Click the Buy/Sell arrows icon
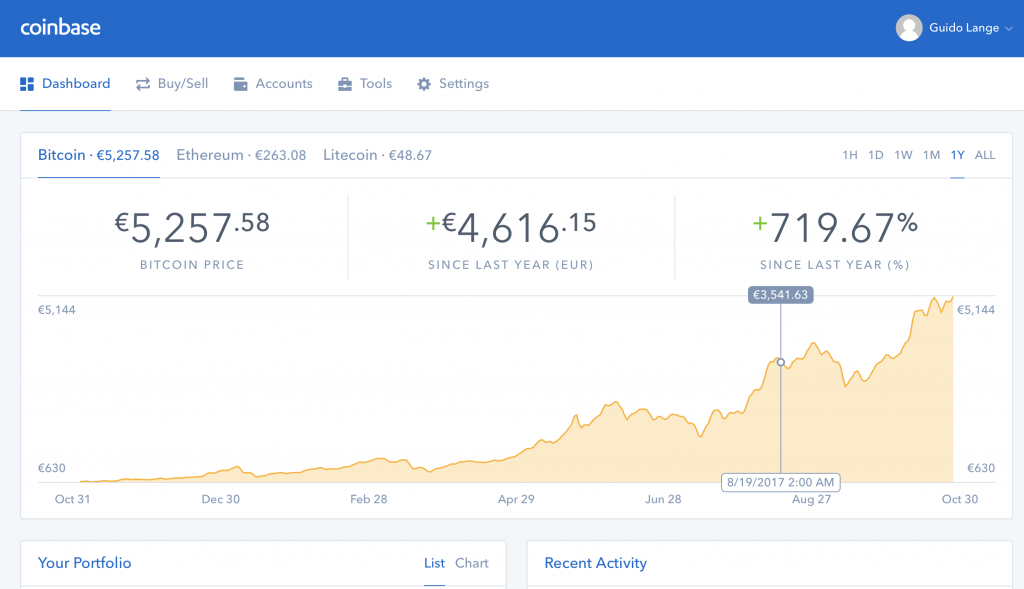 click(x=143, y=84)
